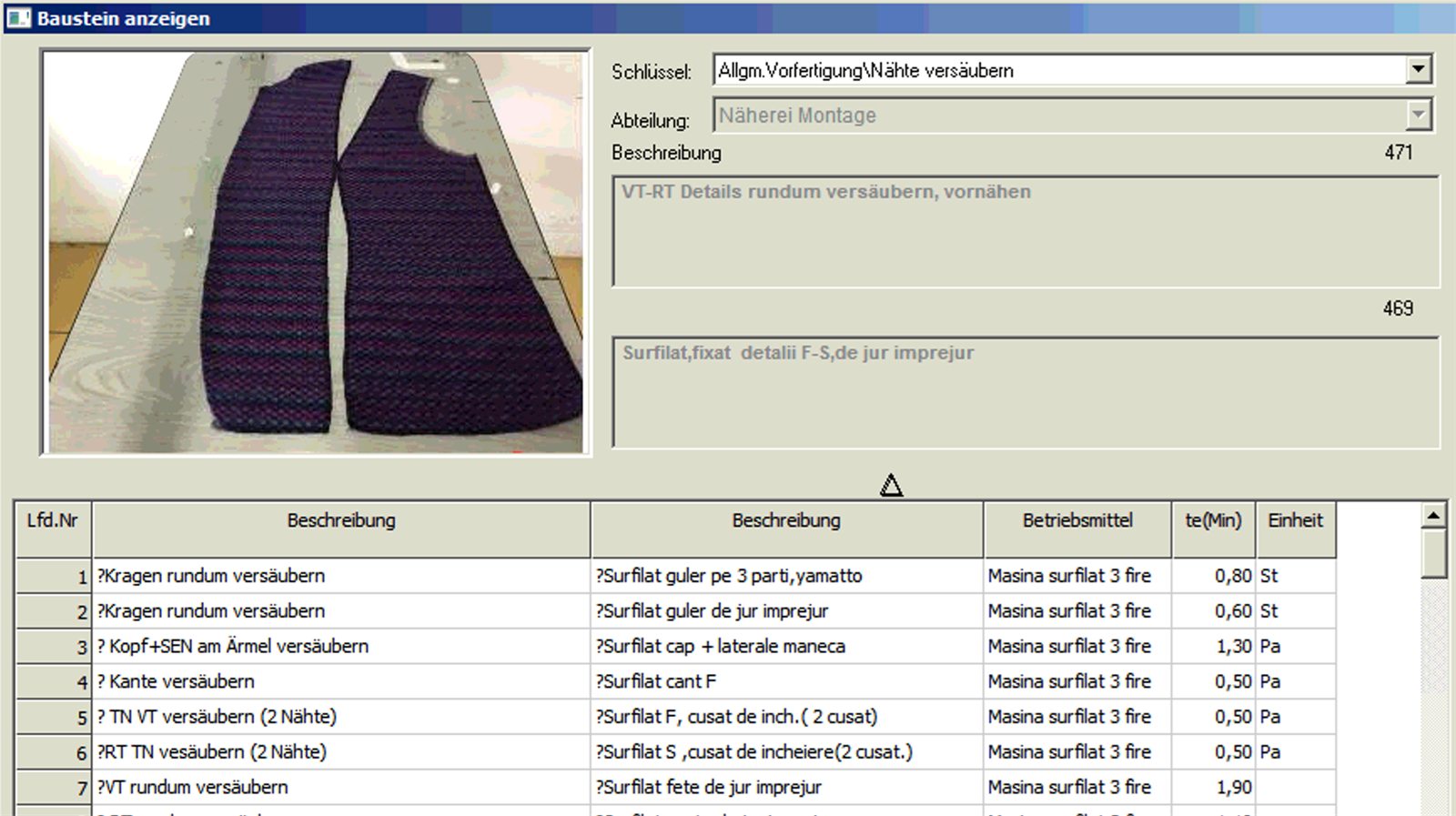The width and height of the screenshot is (1456, 816).
Task: Click the table scrollbar up arrow
Action: [1433, 516]
